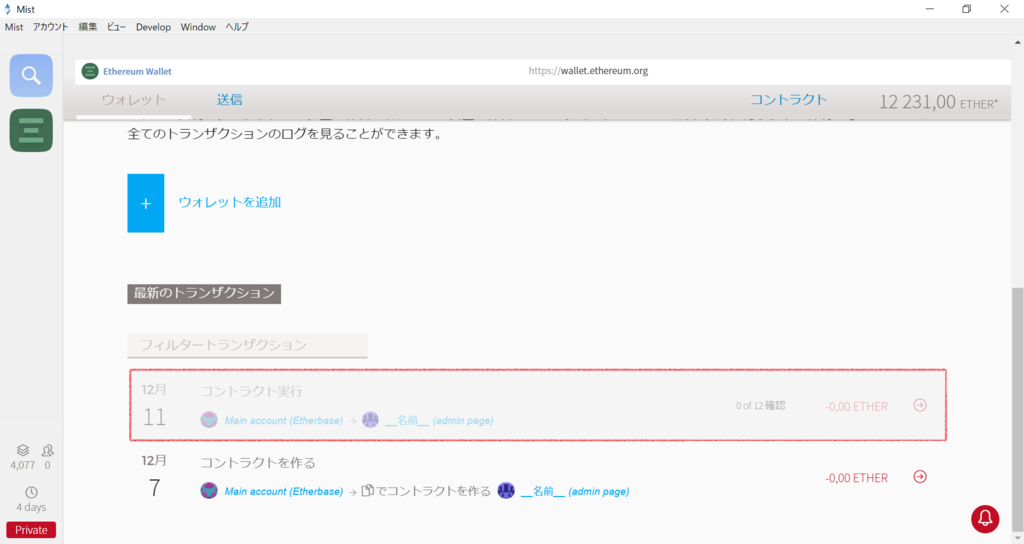Open the ビュー menu
This screenshot has height=544, width=1024.
pyautogui.click(x=116, y=27)
